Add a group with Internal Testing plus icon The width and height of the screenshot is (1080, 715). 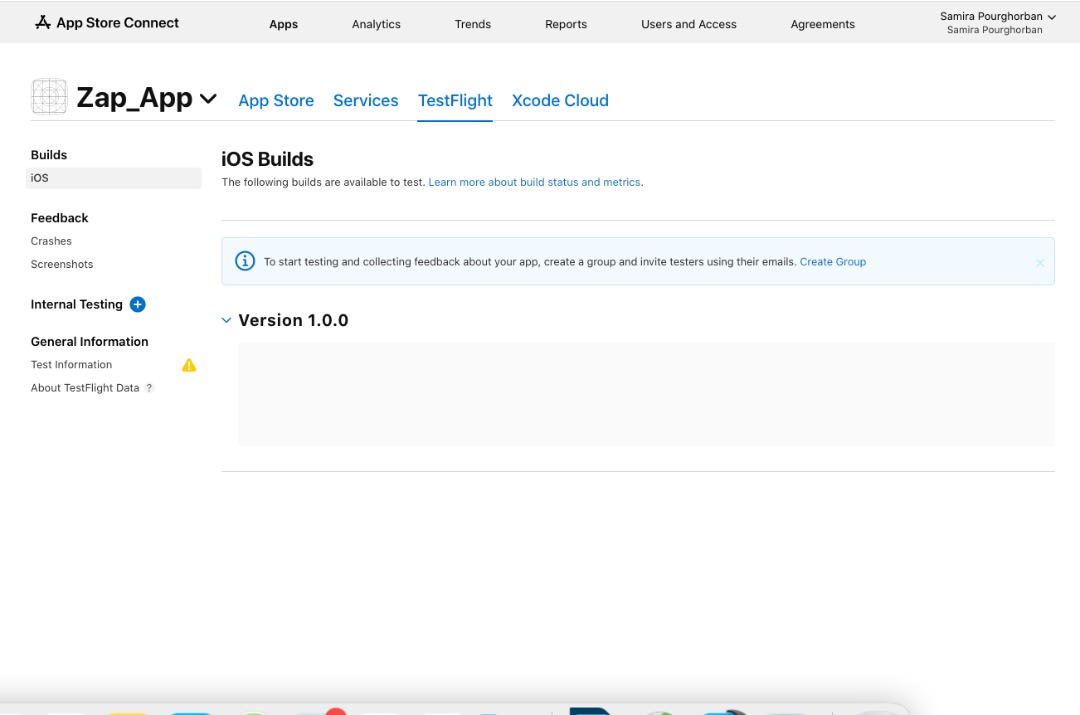138,305
